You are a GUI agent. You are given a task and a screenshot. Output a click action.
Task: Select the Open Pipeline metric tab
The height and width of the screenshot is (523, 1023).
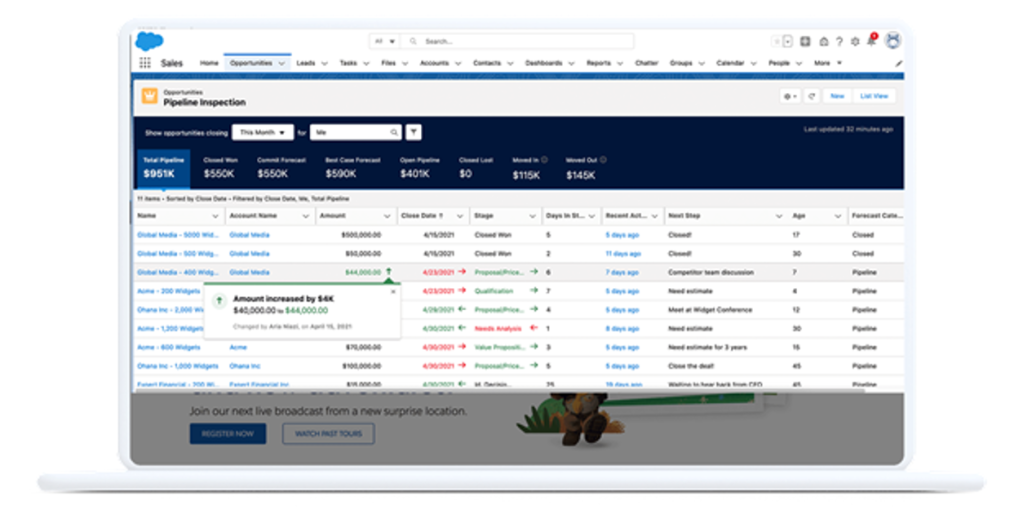(x=421, y=168)
